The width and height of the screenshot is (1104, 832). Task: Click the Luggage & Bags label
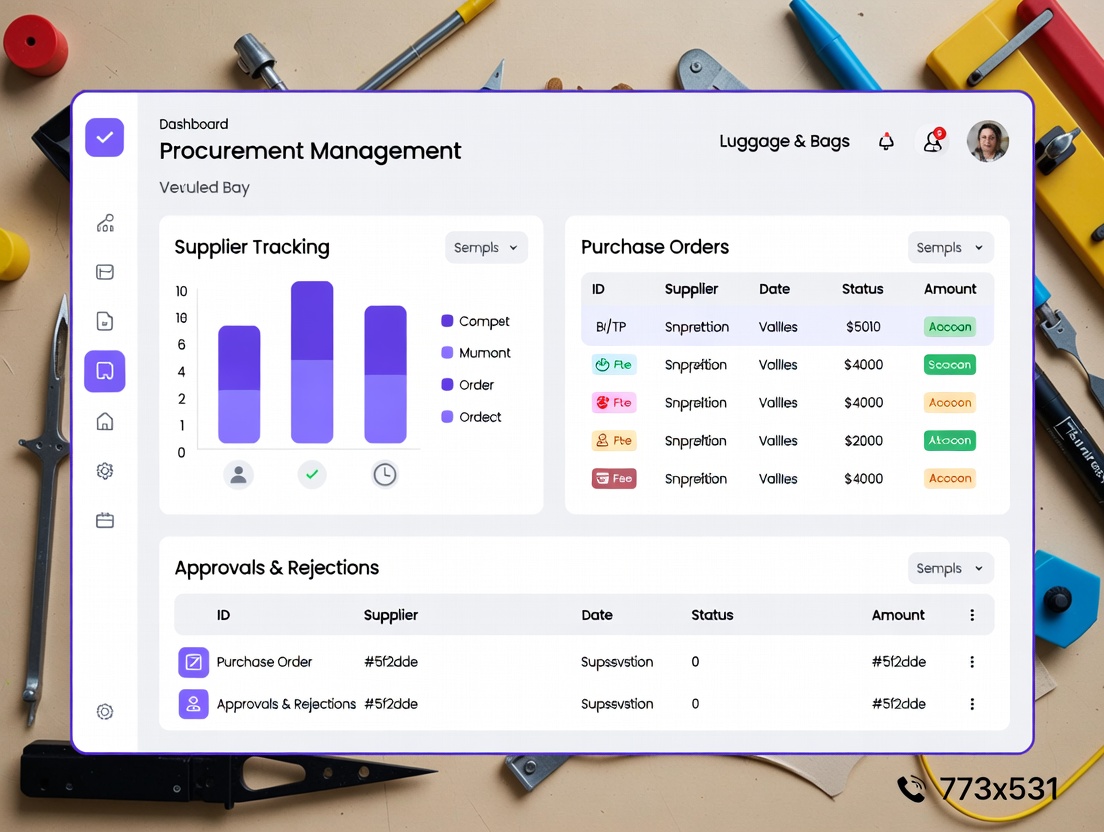tap(784, 142)
